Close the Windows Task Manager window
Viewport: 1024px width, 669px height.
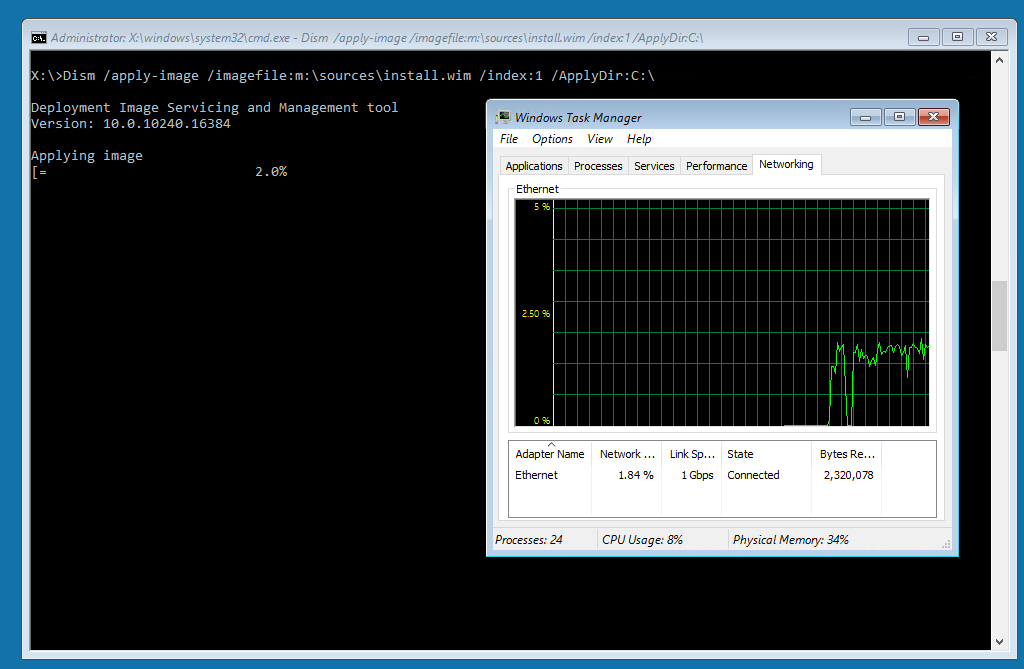934,117
